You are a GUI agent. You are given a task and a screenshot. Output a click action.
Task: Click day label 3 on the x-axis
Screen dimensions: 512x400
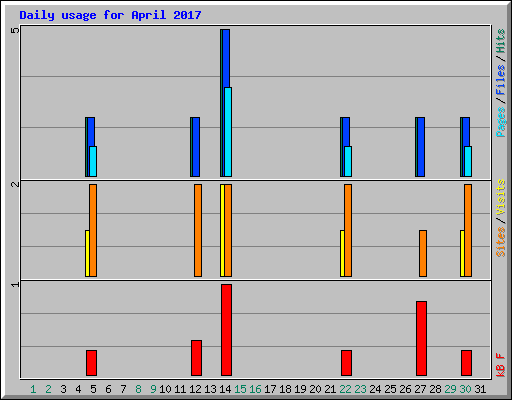click(x=63, y=389)
